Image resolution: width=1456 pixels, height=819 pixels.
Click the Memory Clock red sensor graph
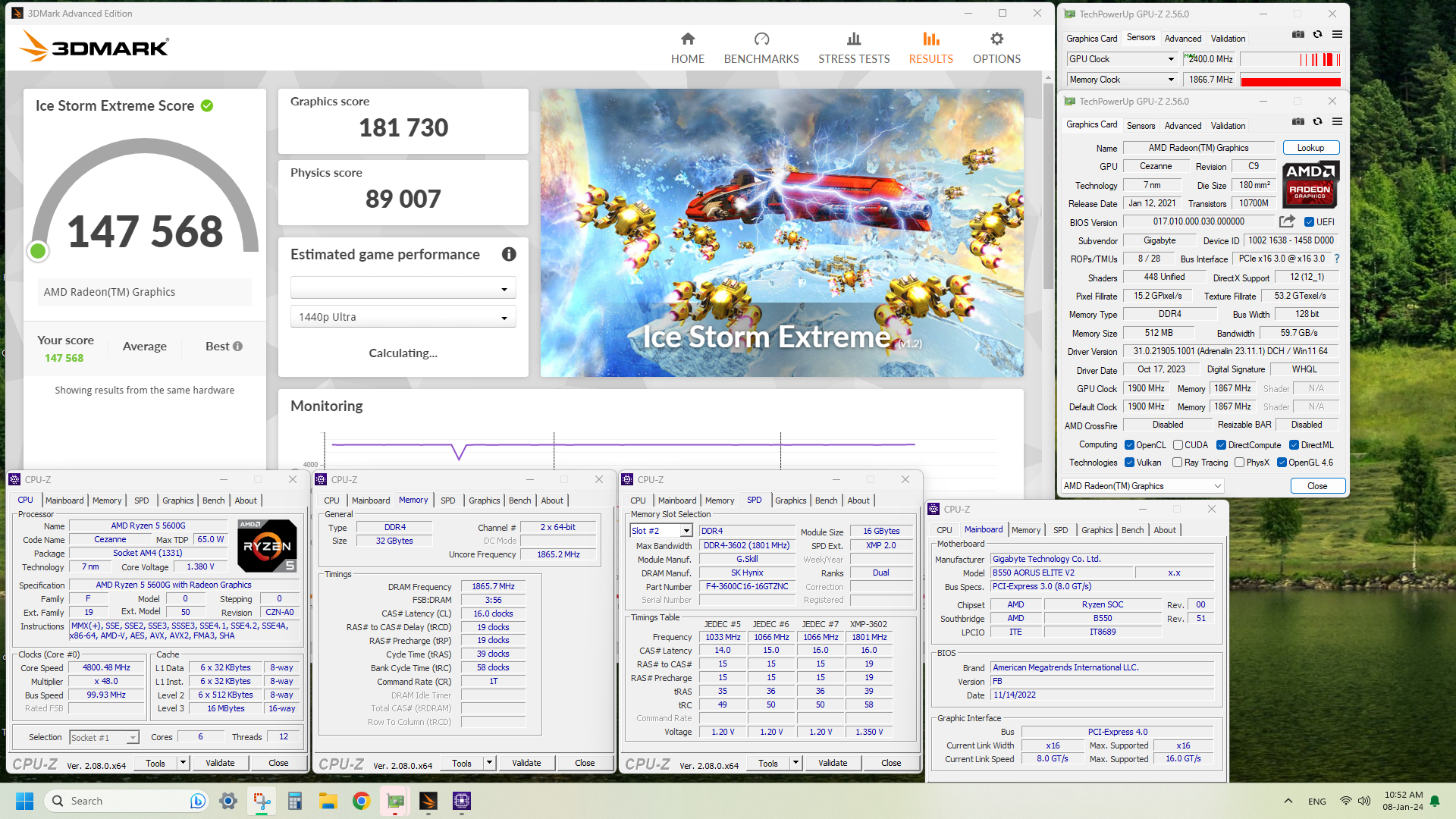point(1291,80)
